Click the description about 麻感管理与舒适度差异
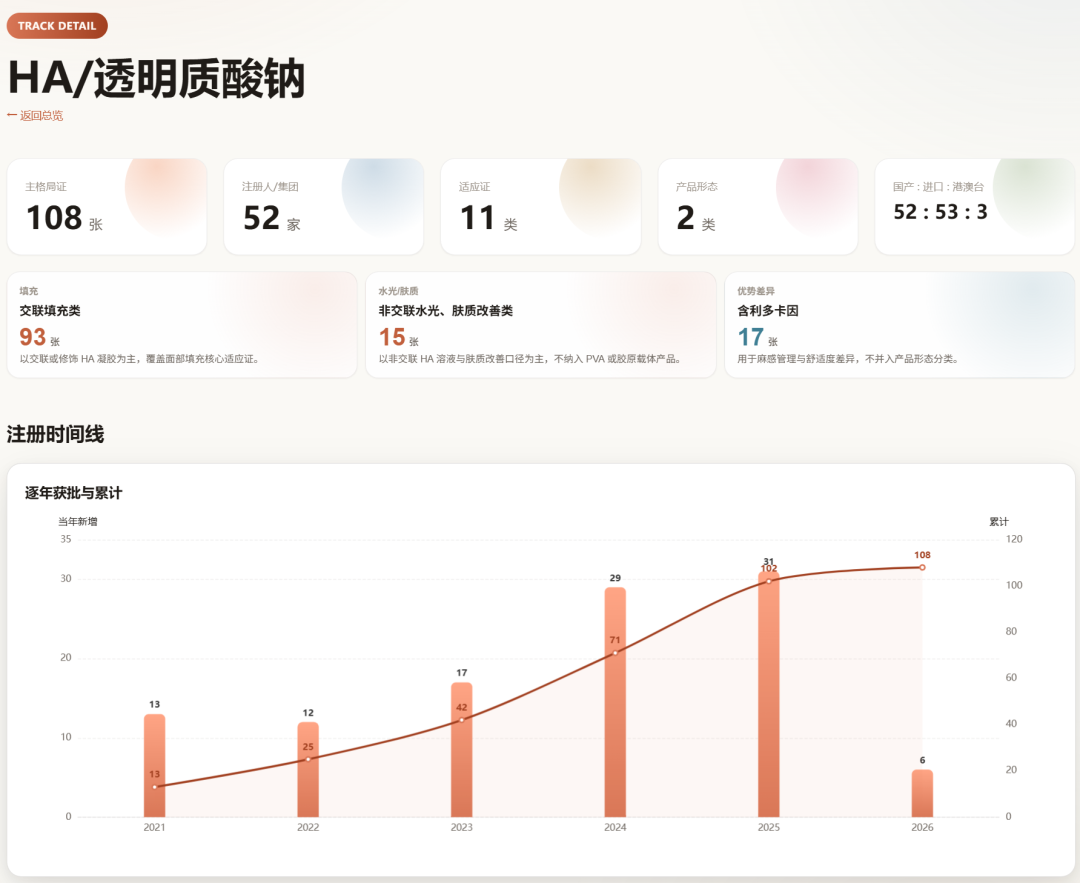Screen dimensions: 1080x883 848,359
